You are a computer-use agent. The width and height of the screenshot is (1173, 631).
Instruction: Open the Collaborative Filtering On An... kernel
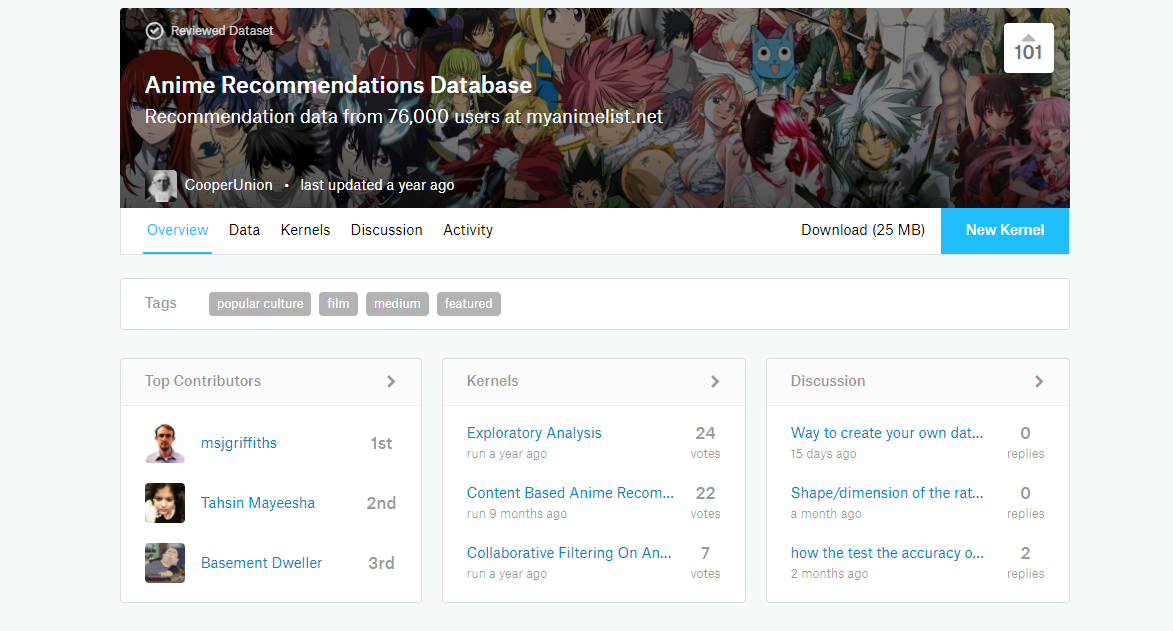coord(569,552)
